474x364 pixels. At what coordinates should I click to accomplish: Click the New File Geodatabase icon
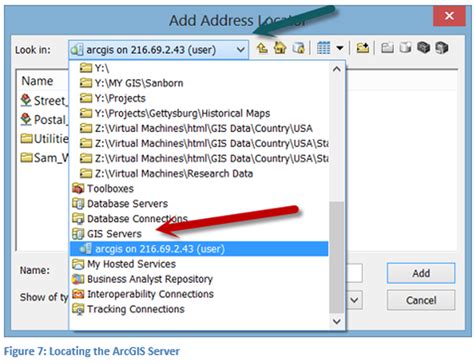click(x=405, y=49)
